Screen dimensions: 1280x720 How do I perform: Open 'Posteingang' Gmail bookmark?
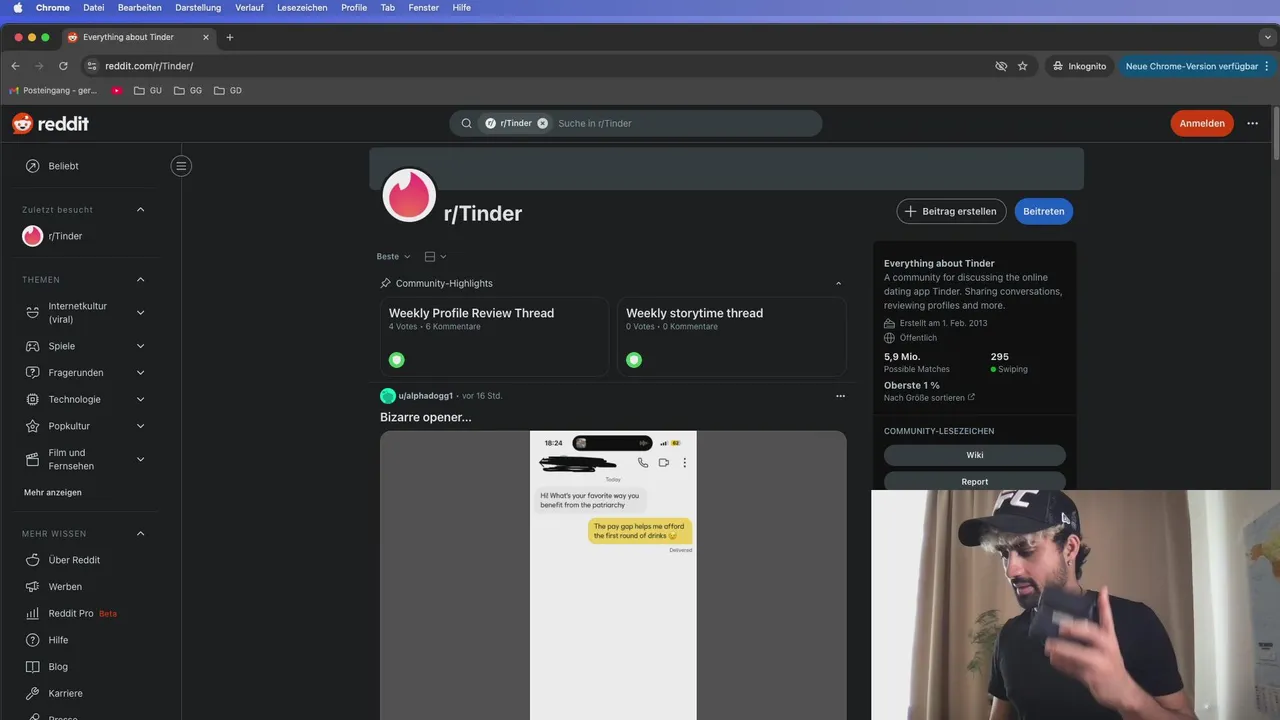pos(53,90)
